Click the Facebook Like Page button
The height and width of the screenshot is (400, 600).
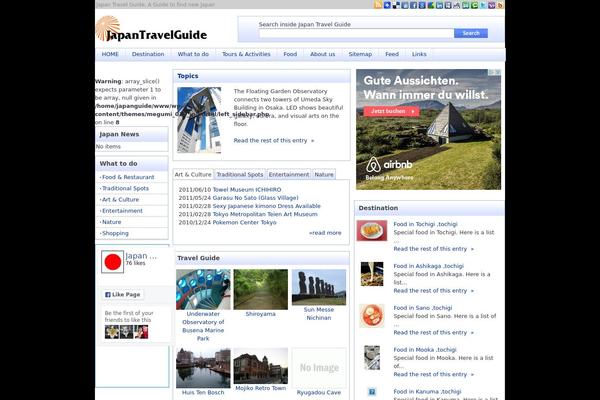point(123,294)
